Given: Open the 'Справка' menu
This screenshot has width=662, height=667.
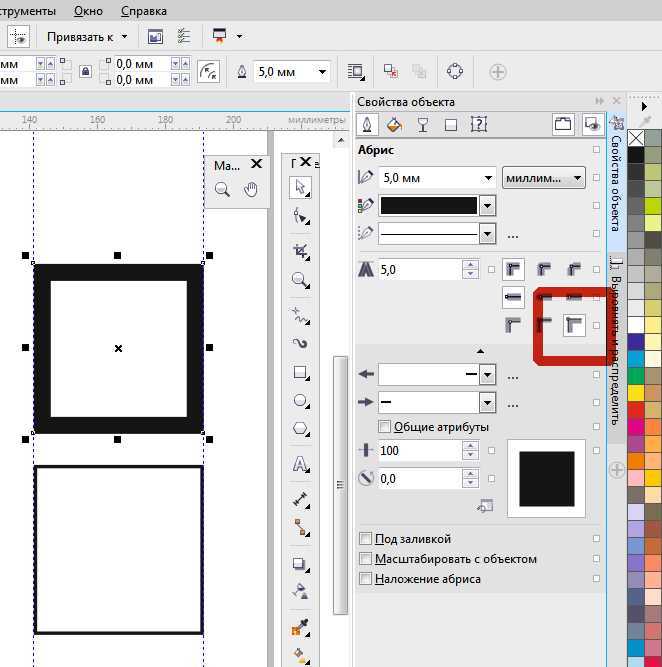Looking at the screenshot, I should pos(144,11).
